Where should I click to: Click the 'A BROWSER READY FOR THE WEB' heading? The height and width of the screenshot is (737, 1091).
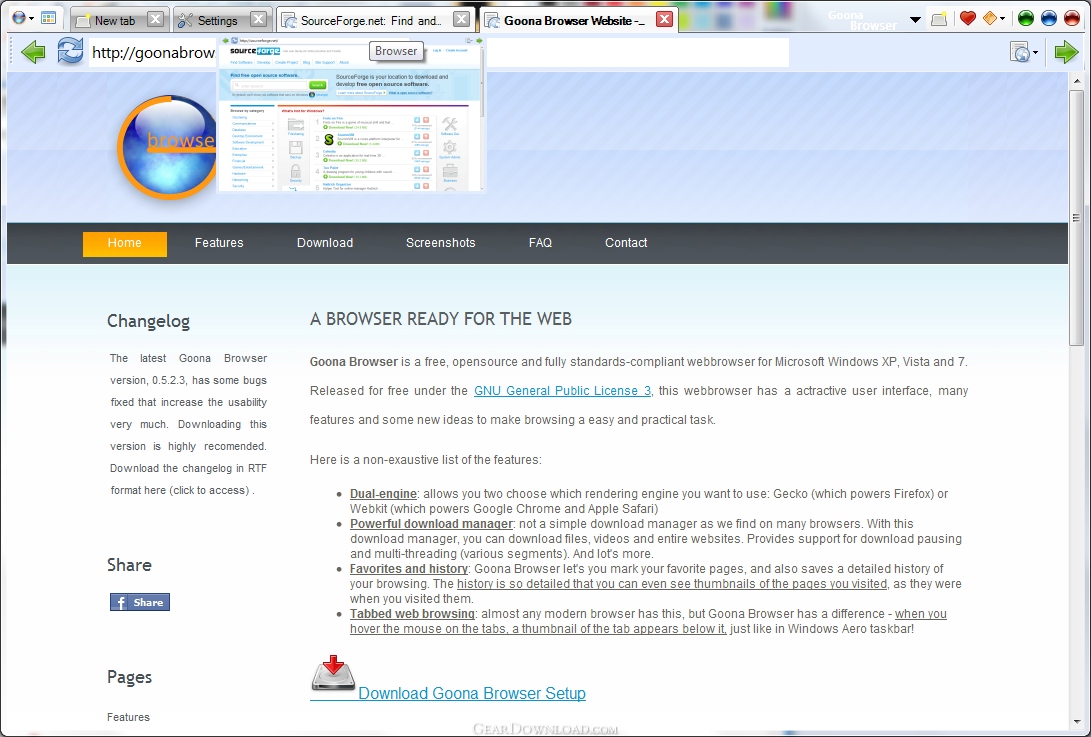440,319
